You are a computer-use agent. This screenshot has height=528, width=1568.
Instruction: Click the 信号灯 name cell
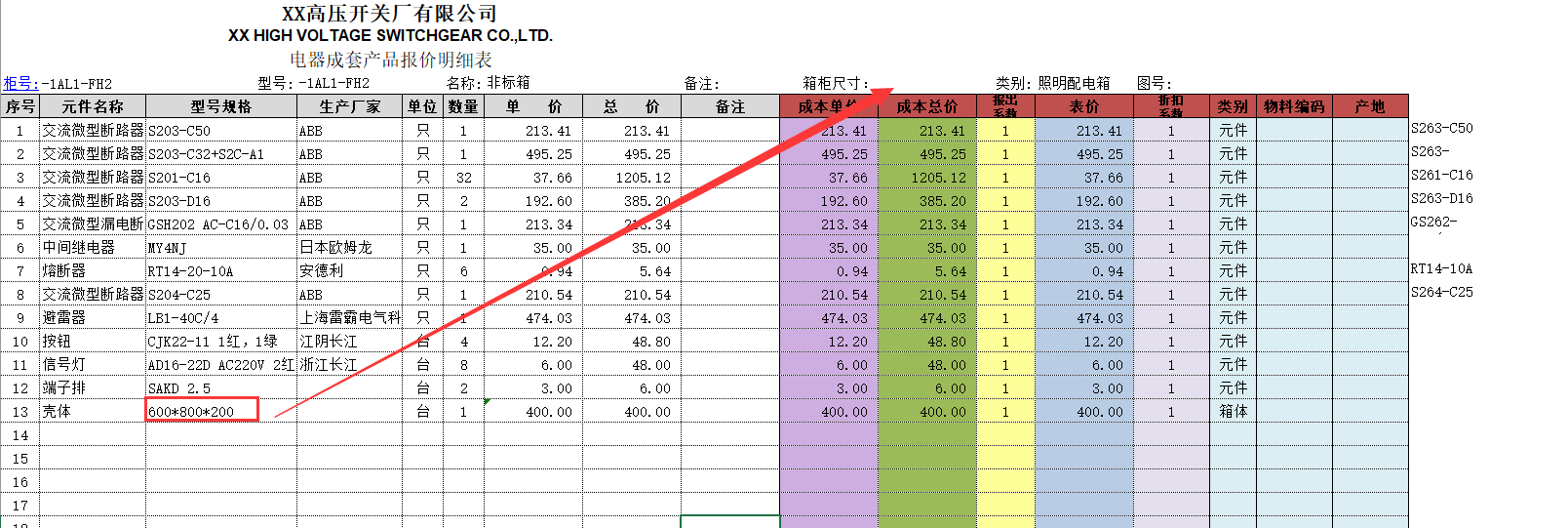coord(93,365)
